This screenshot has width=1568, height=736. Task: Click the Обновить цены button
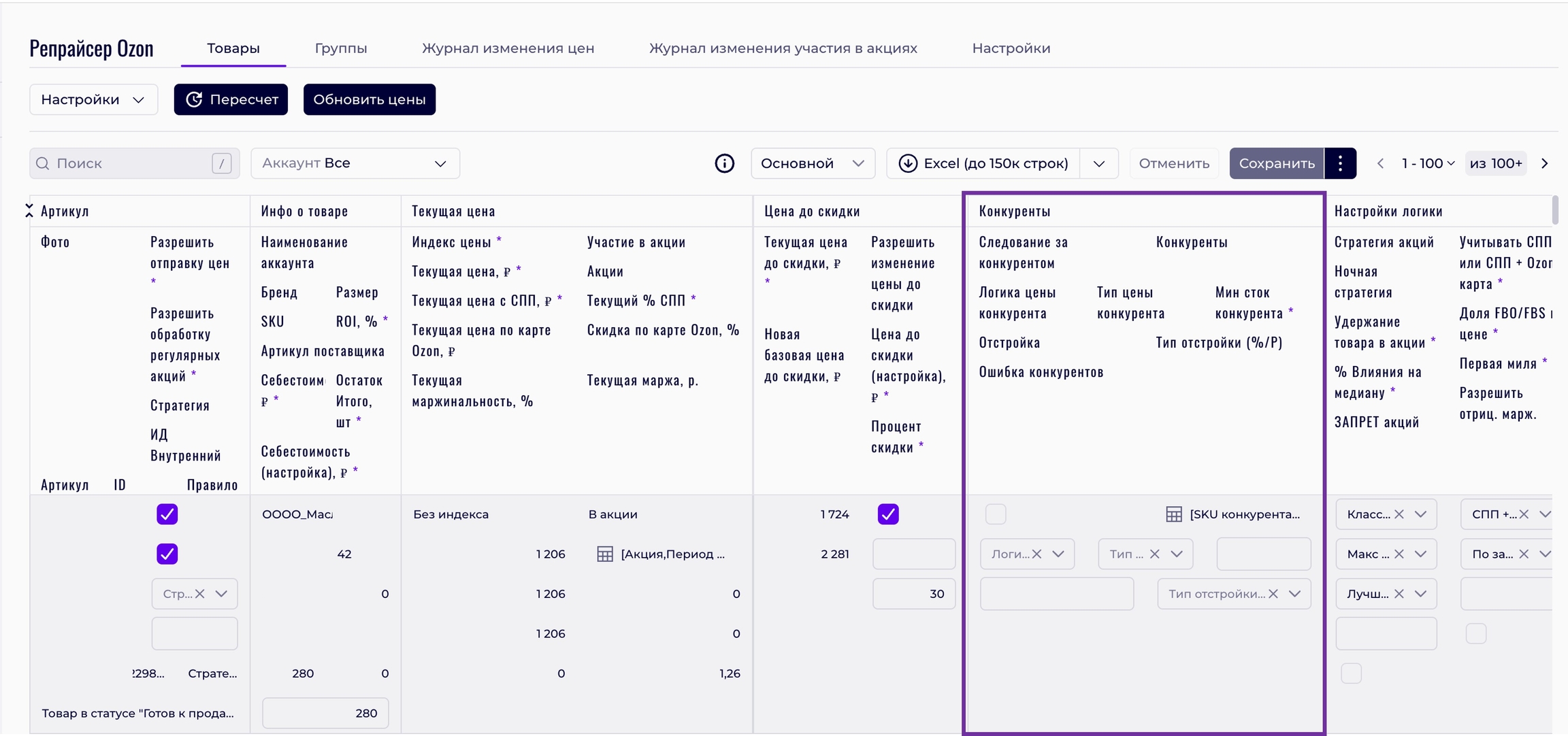[369, 99]
